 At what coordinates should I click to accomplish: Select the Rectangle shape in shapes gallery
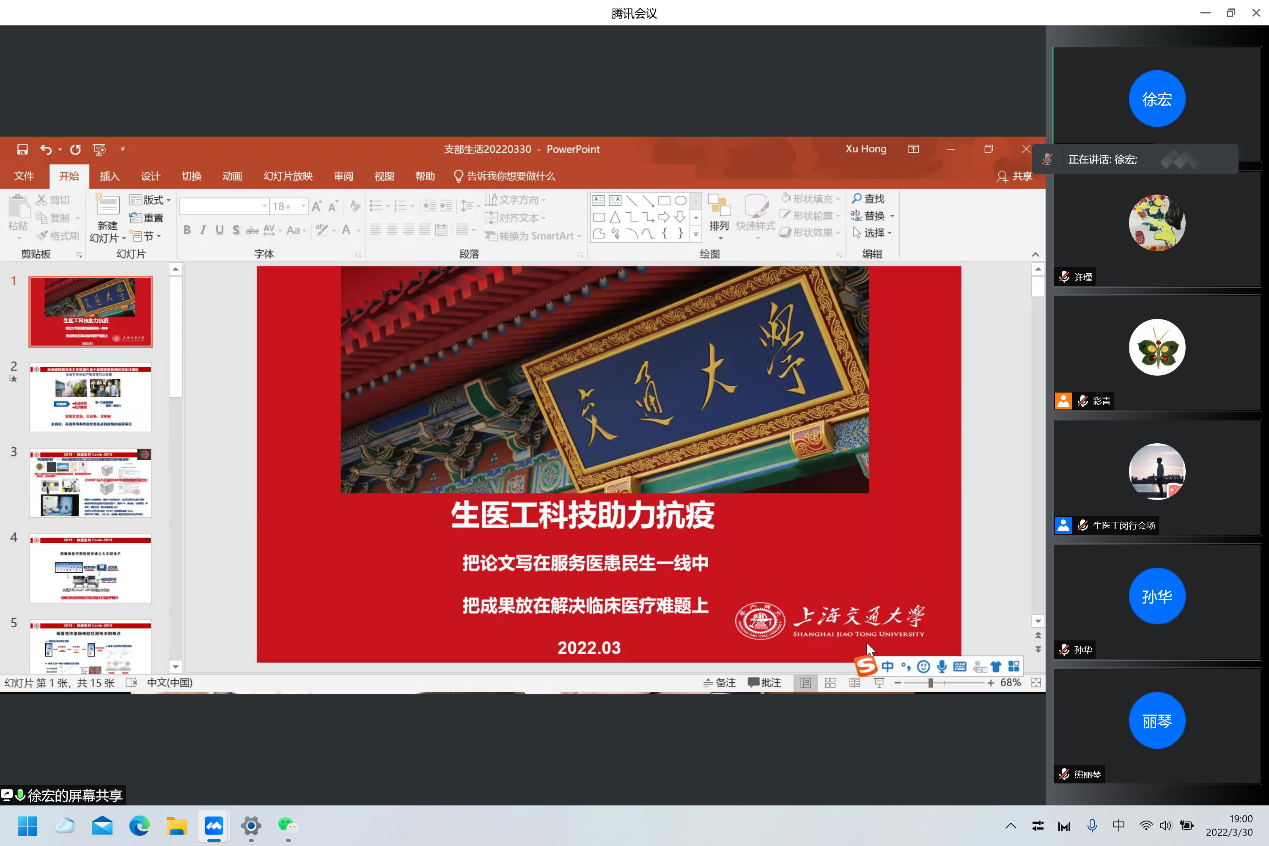pos(664,200)
